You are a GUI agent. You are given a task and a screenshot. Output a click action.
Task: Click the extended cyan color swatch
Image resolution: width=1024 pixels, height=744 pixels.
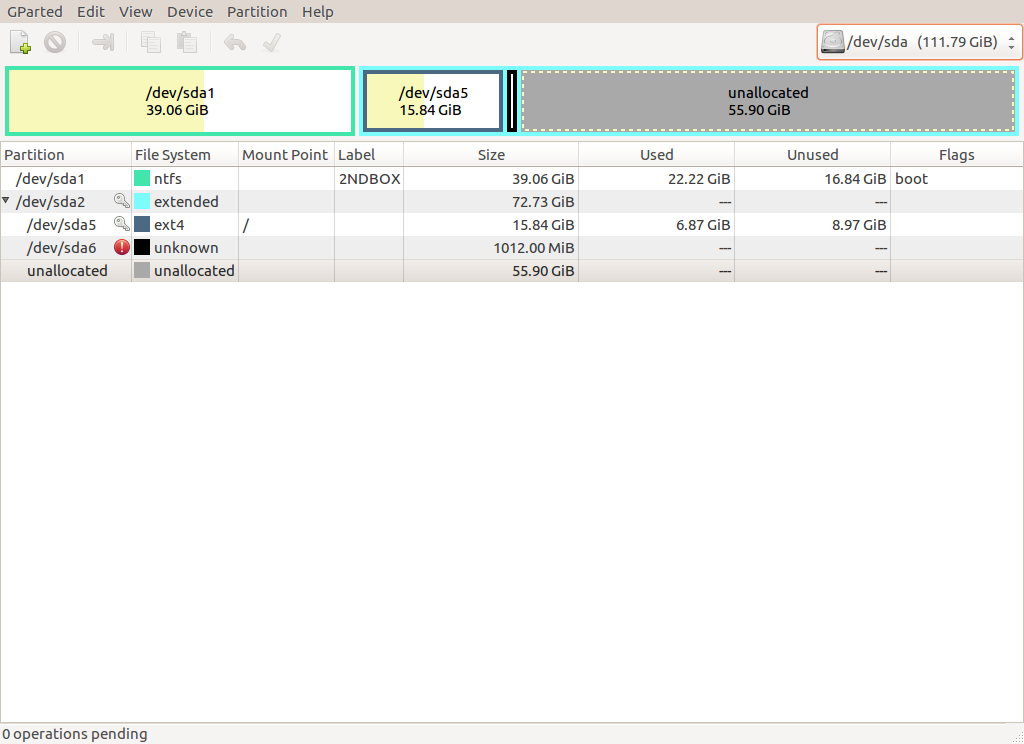(x=142, y=201)
